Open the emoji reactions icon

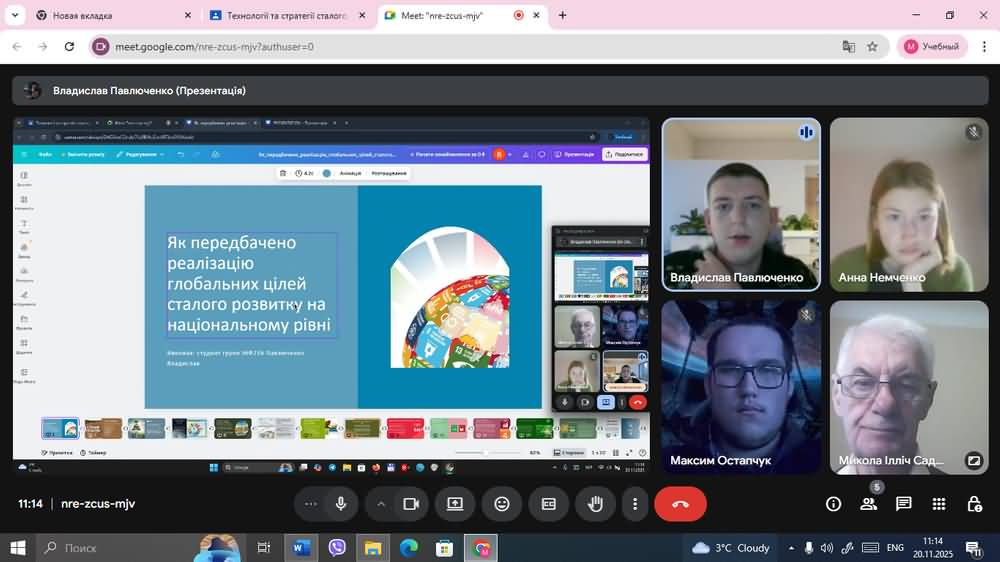(502, 504)
